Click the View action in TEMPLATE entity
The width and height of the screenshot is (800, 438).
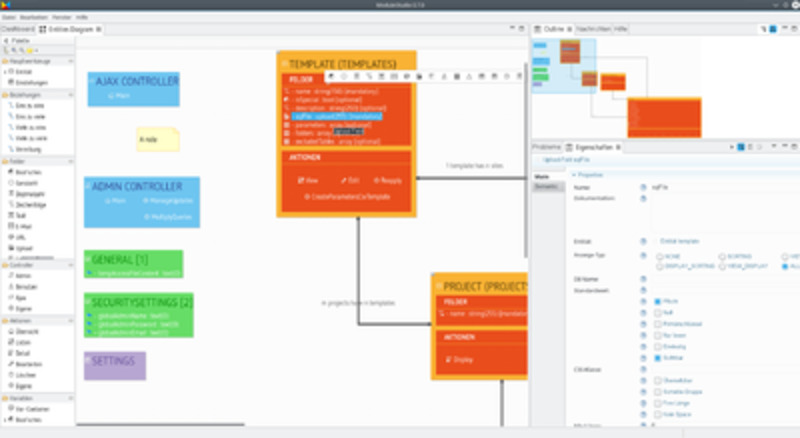click(308, 180)
